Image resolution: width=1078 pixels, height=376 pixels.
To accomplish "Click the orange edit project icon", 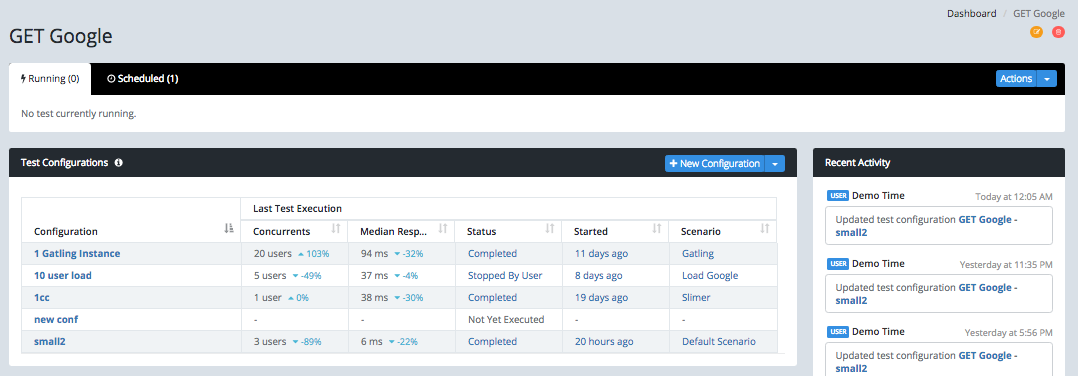I will pos(1036,32).
